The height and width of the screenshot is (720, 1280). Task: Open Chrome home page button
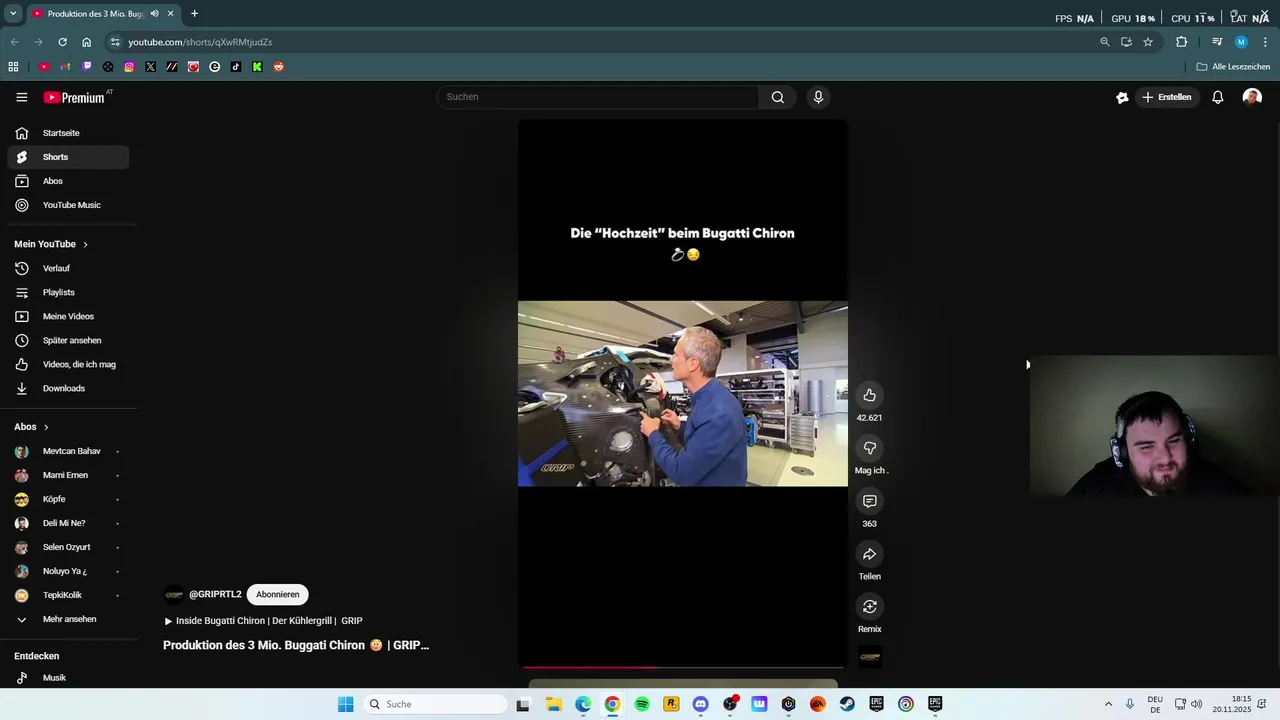tap(86, 42)
